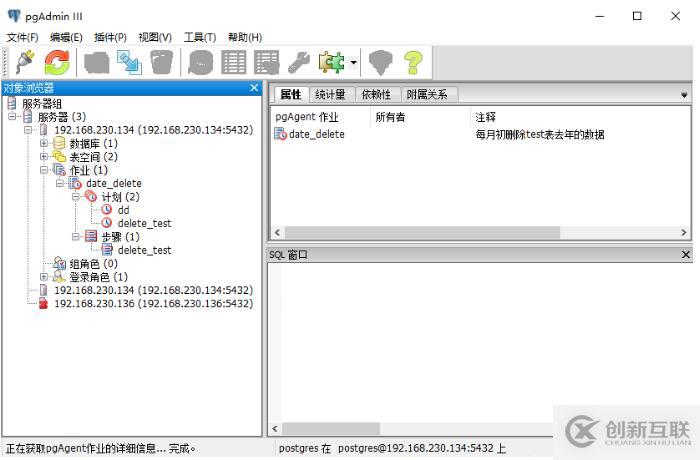
Task: Switch to the 依赖性 tab
Action: [x=376, y=94]
